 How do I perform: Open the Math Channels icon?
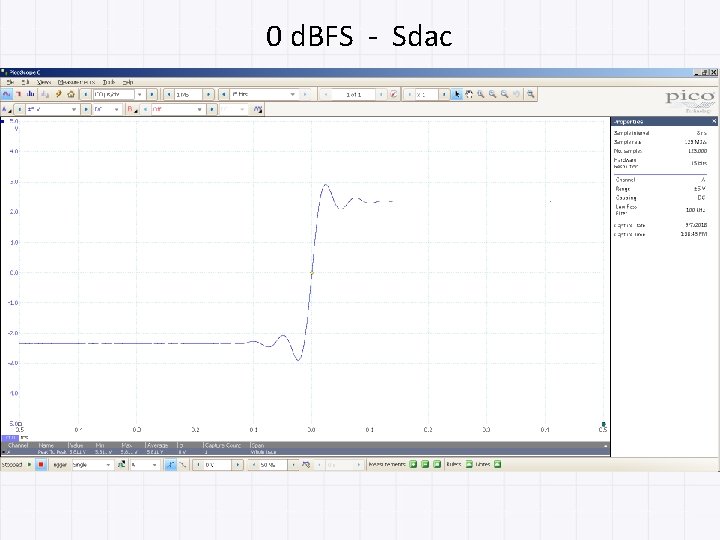pyautogui.click(x=258, y=109)
